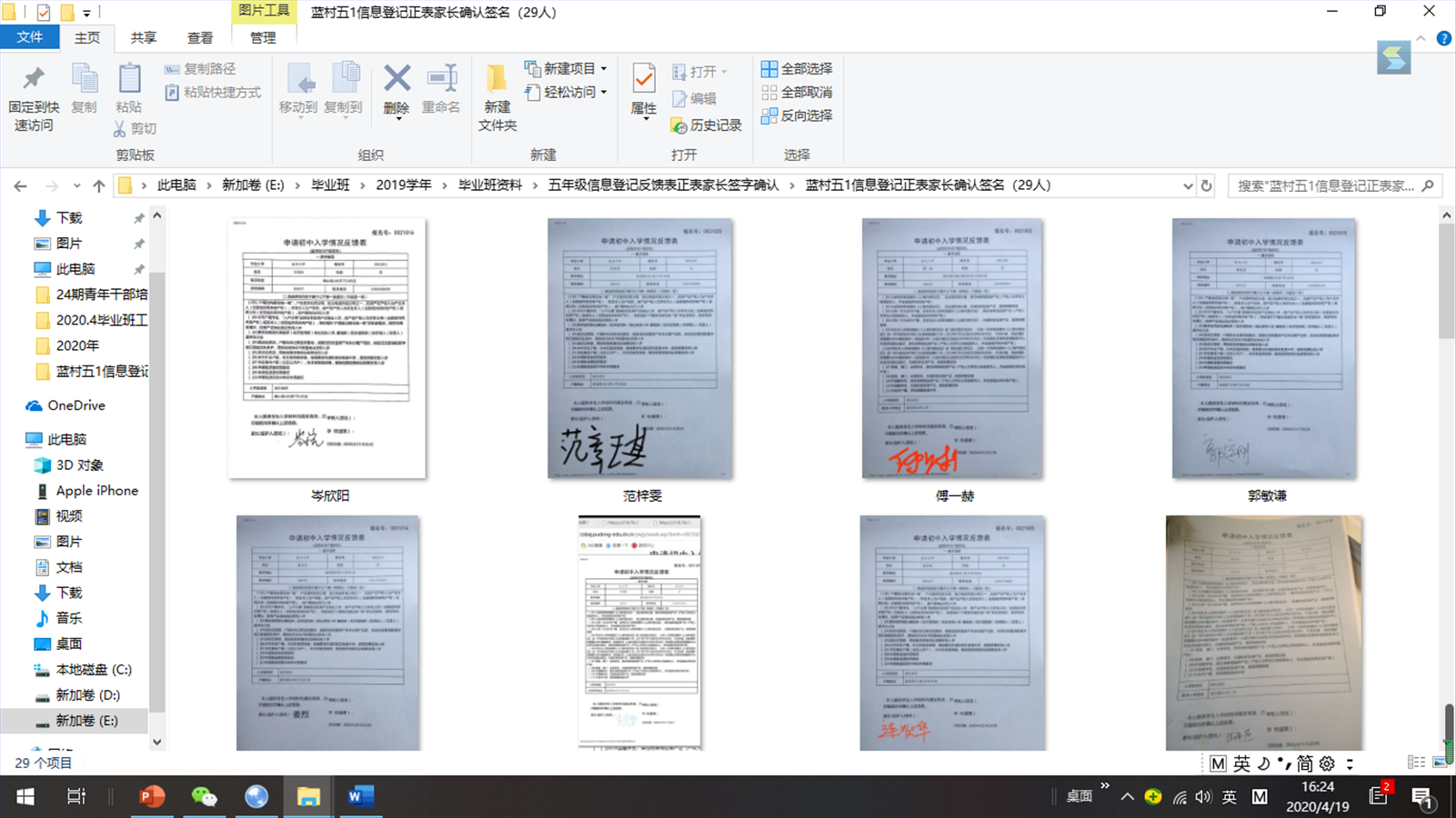Screen dimensions: 1456x818
Task: Switch to details list view toggle
Action: pos(1416,763)
